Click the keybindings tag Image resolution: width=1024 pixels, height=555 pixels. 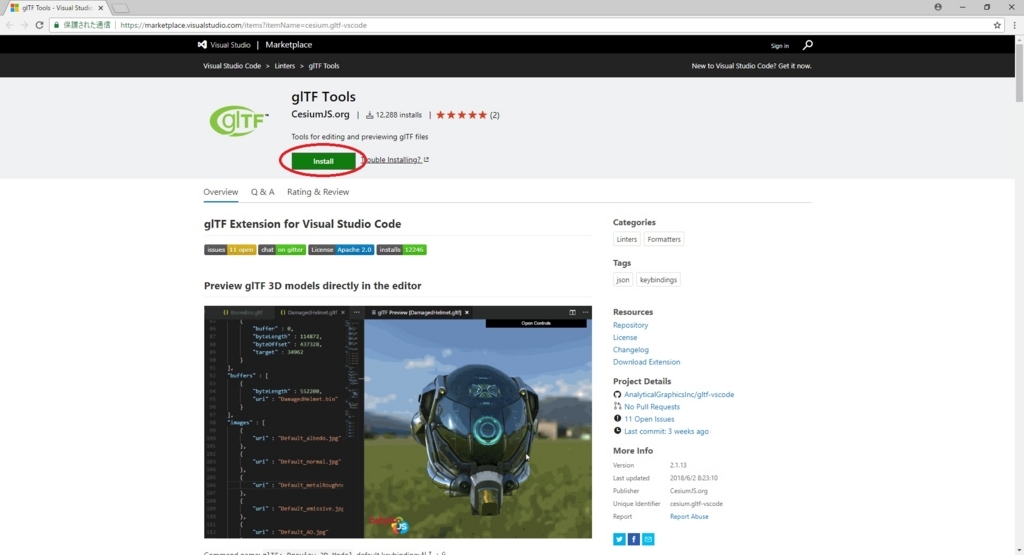[x=658, y=280]
